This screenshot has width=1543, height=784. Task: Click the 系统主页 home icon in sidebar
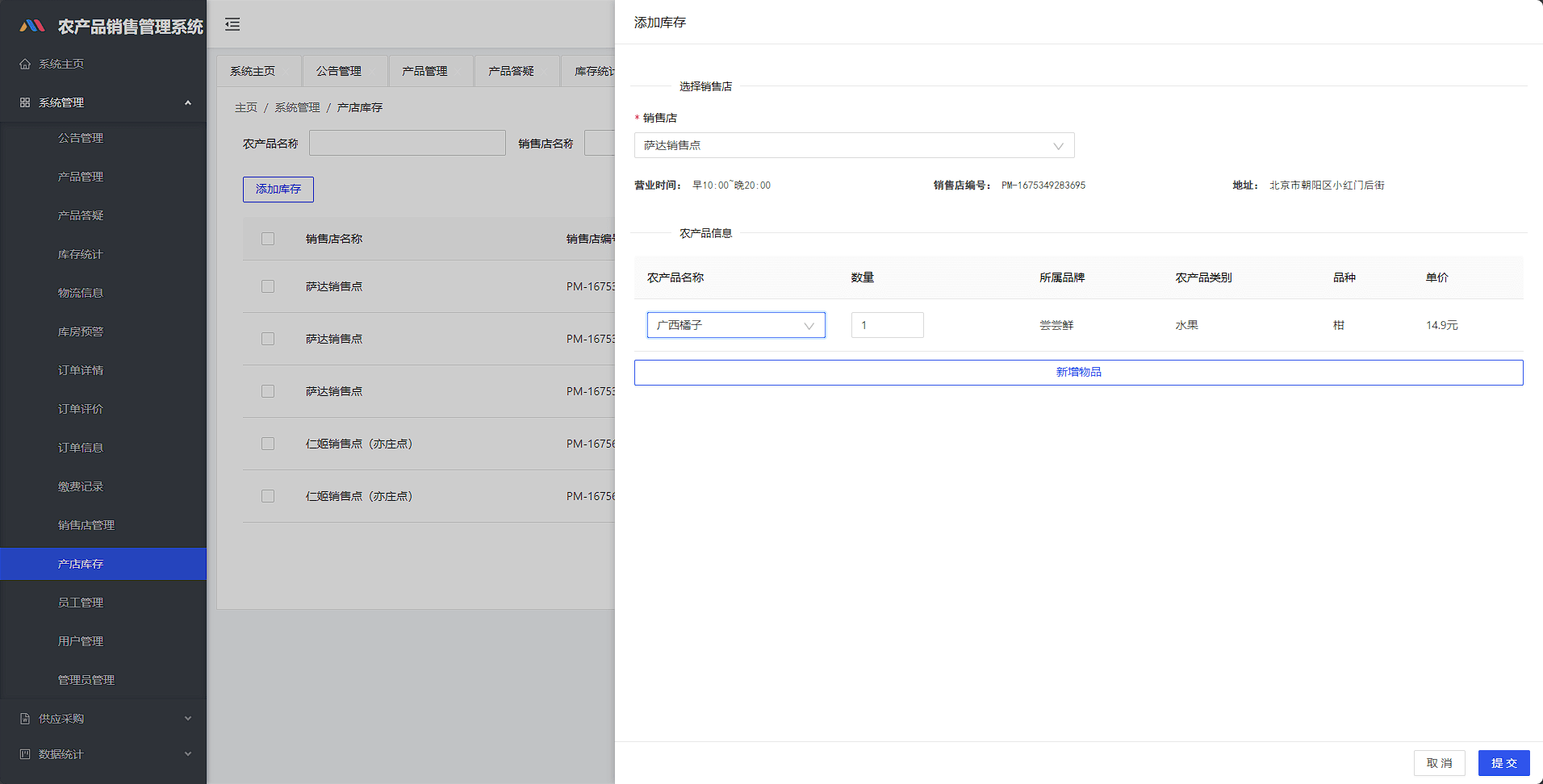[x=25, y=64]
